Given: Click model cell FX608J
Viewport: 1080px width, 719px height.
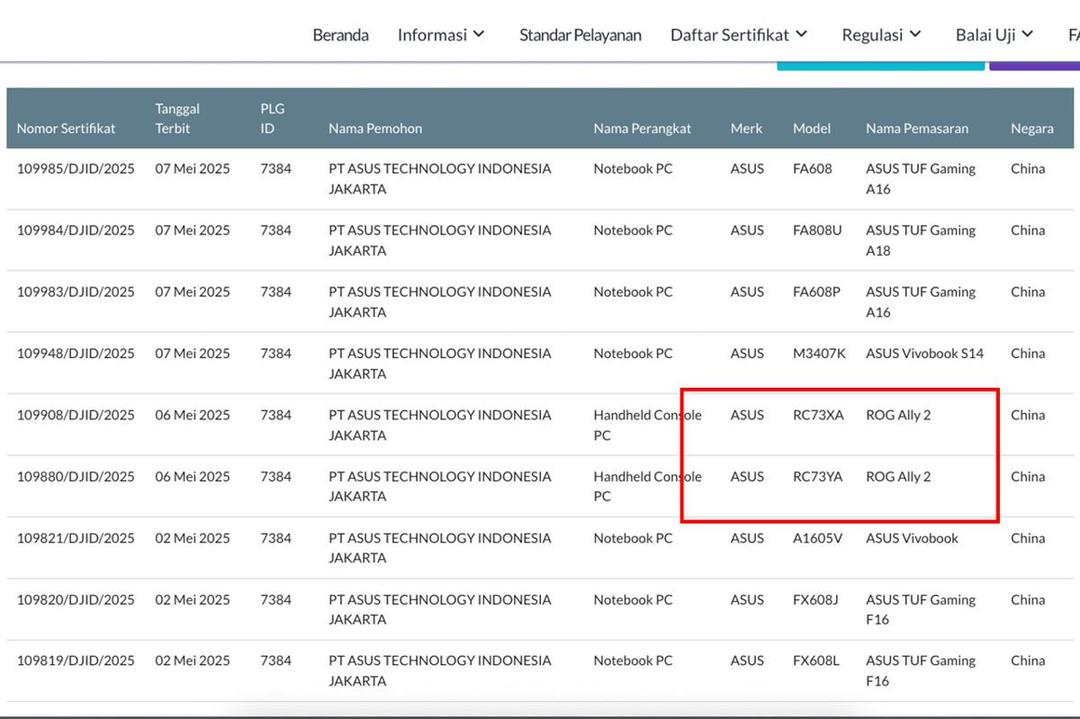Looking at the screenshot, I should (x=816, y=600).
